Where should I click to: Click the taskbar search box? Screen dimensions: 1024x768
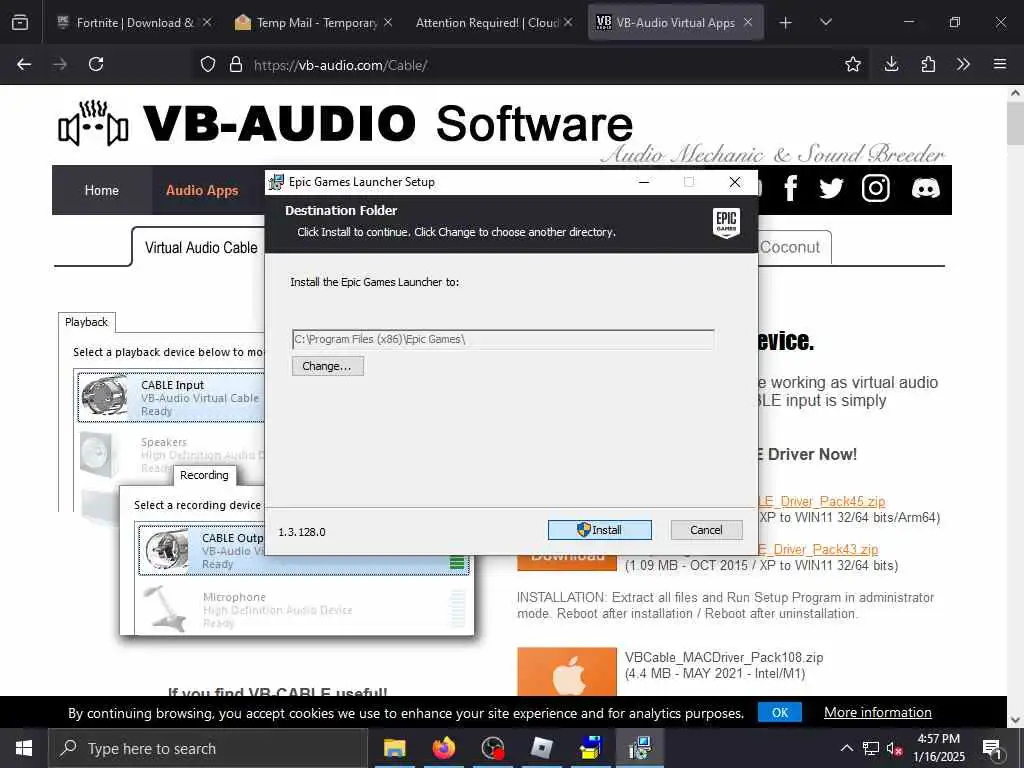[x=208, y=748]
